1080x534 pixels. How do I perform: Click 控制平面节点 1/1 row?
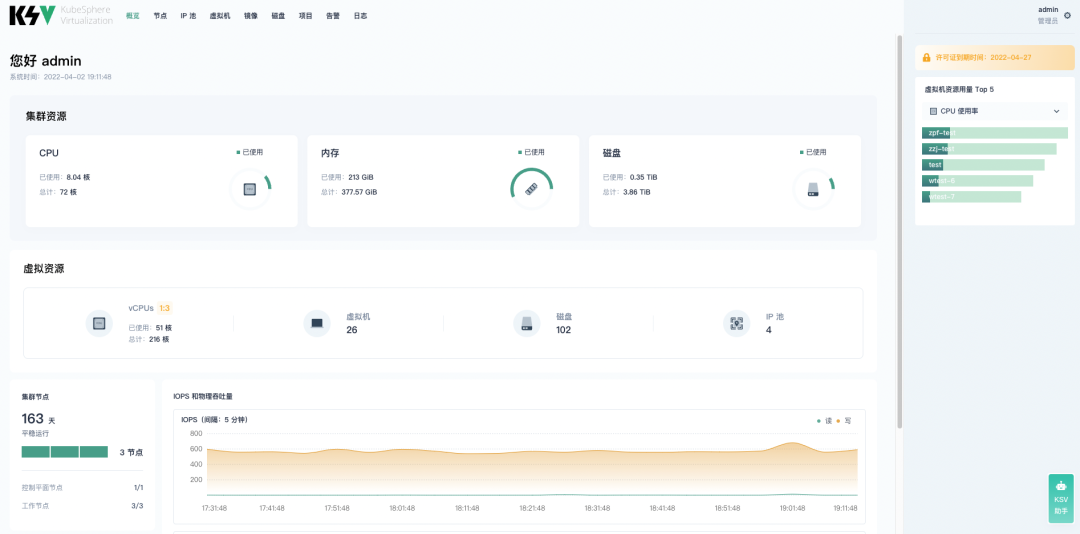pos(83,487)
